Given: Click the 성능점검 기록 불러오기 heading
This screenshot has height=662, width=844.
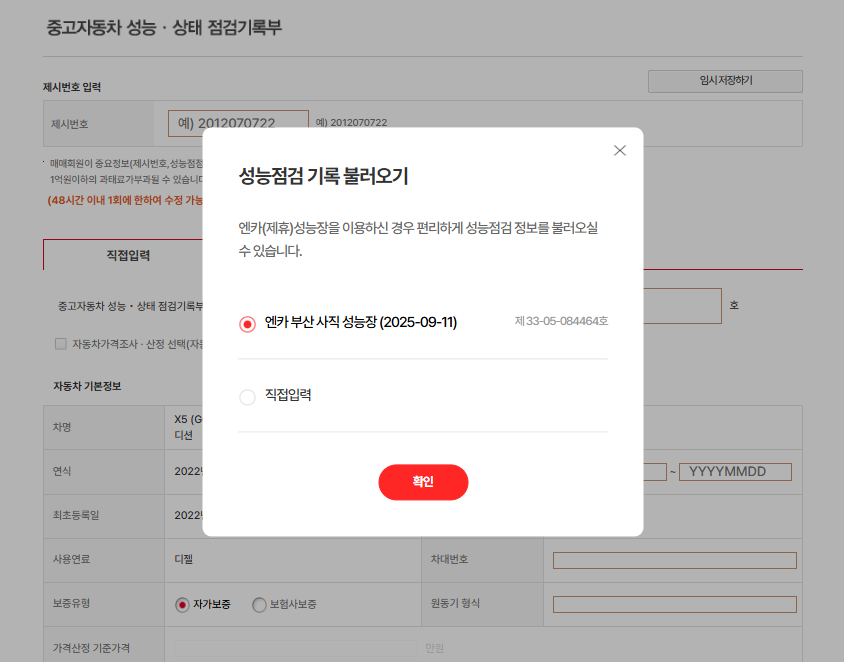Looking at the screenshot, I should click(323, 177).
